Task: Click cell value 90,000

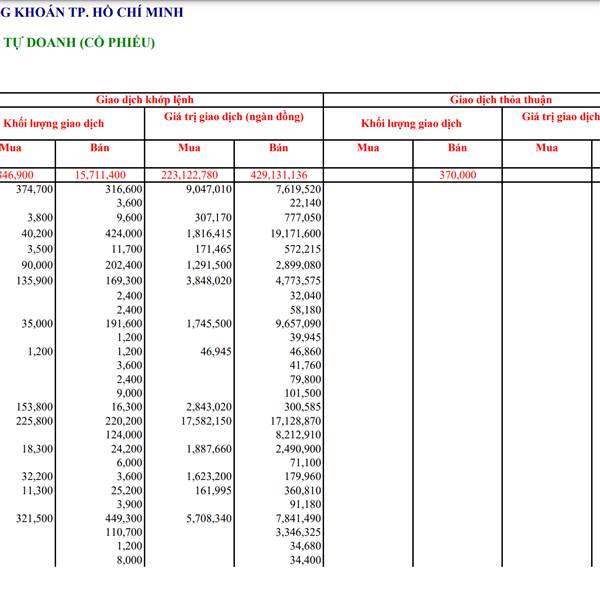Action: click(x=38, y=265)
